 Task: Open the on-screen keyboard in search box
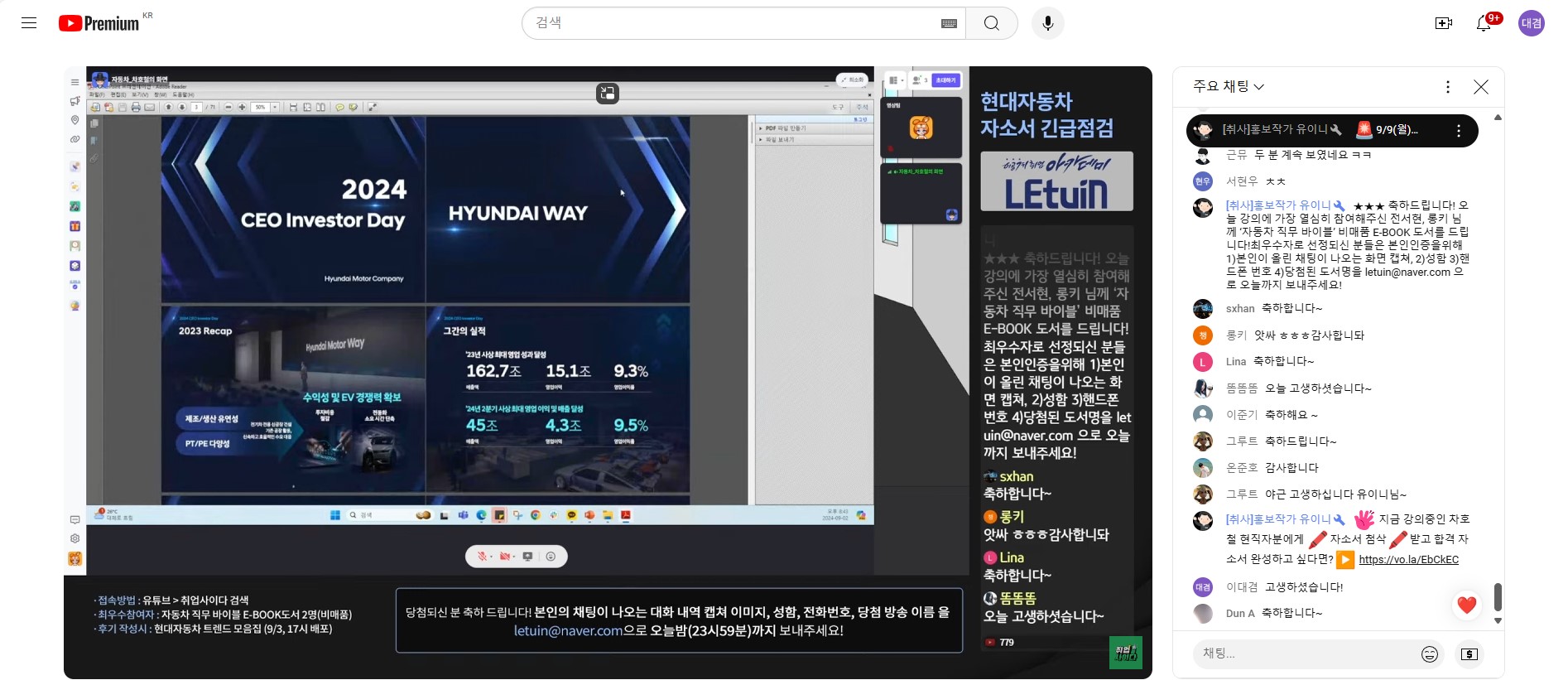[x=949, y=23]
